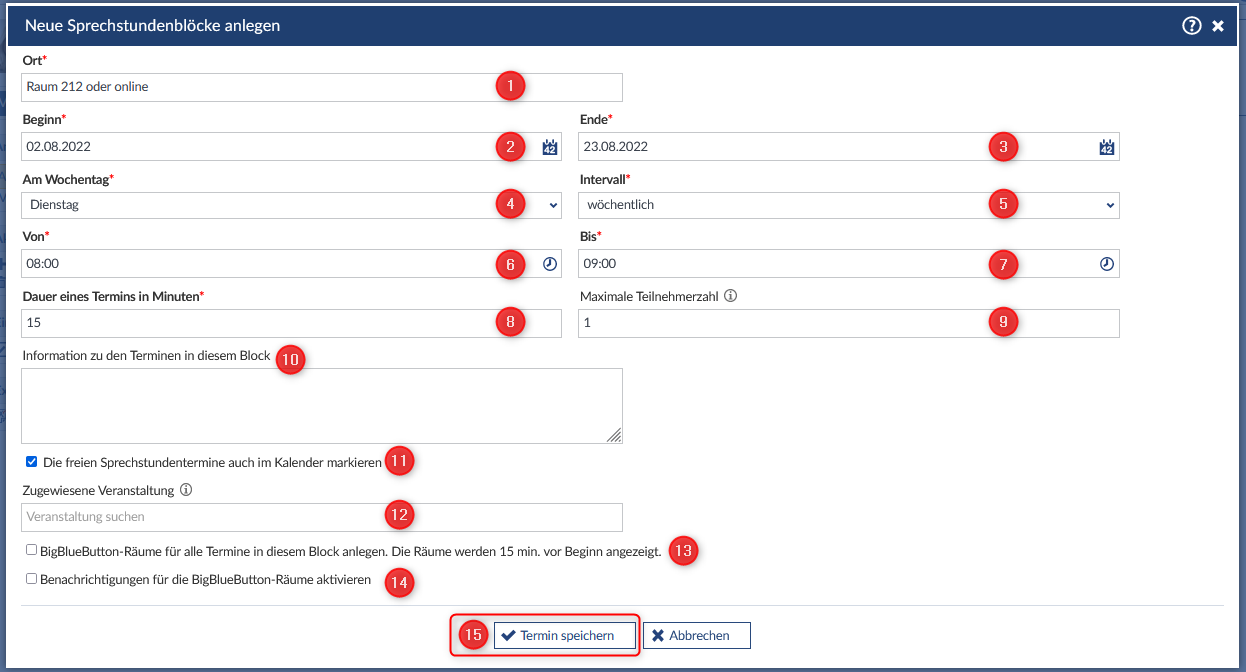Enable Benachrichtigungen für BigBlueButton-Räume checkbox
This screenshot has width=1246, height=672.
[x=32, y=579]
